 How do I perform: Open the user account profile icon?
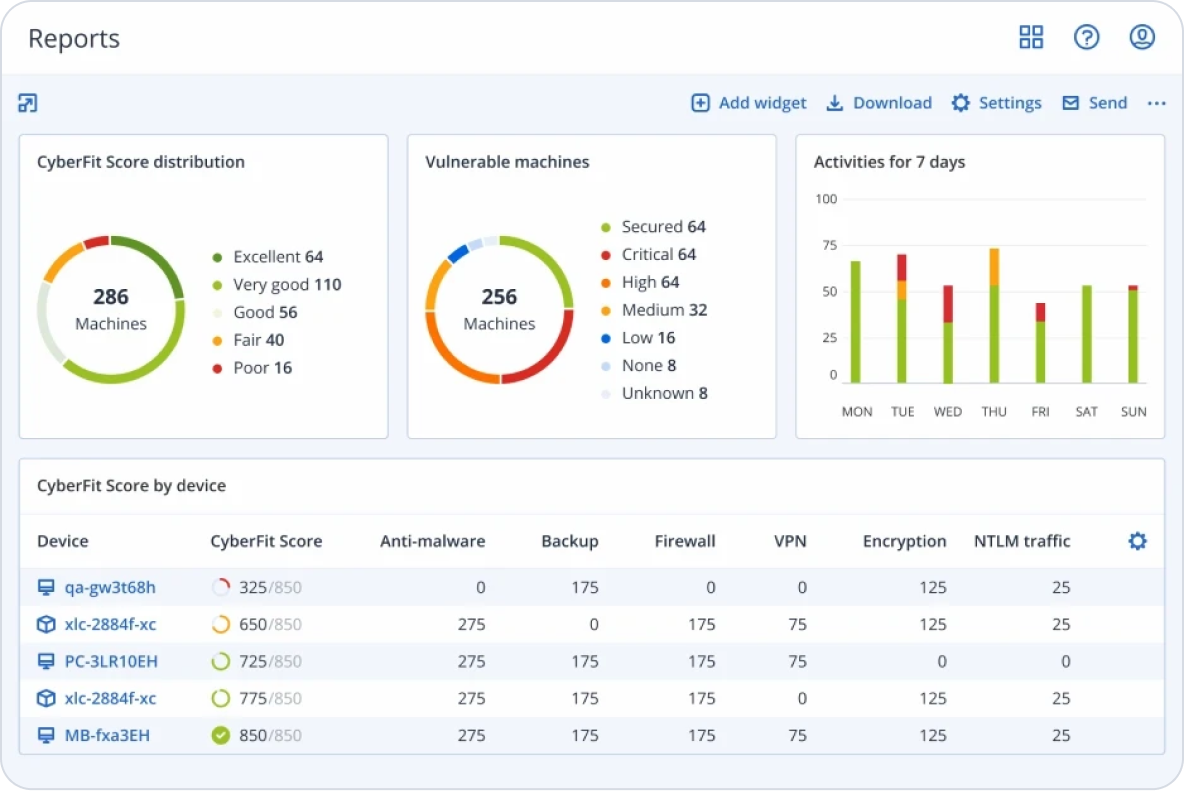pos(1141,38)
